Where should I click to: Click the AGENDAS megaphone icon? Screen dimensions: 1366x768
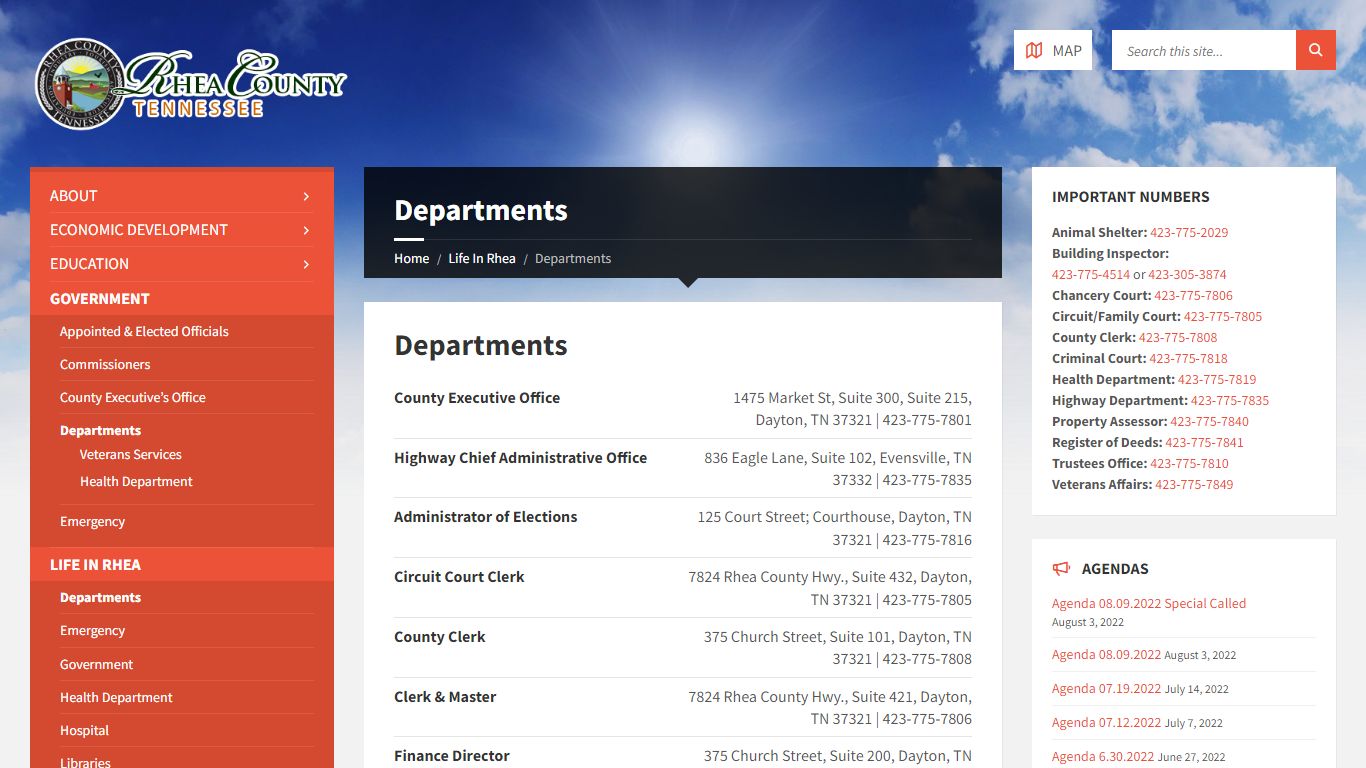pyautogui.click(x=1061, y=568)
